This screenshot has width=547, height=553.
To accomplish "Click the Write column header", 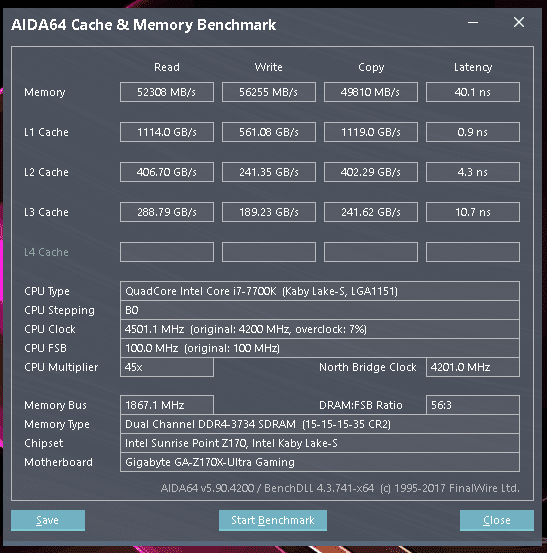I will [269, 67].
